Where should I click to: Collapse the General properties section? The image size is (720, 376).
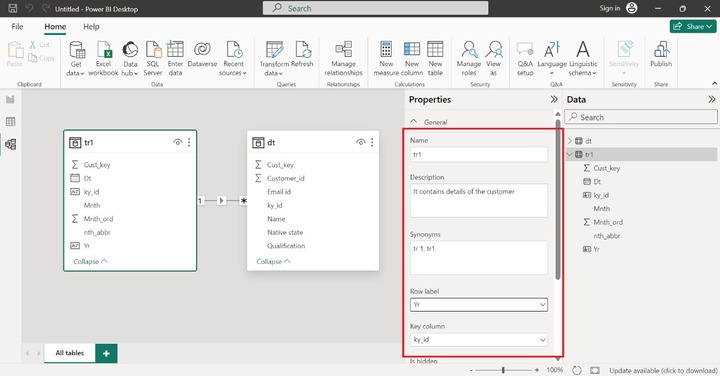tap(414, 122)
